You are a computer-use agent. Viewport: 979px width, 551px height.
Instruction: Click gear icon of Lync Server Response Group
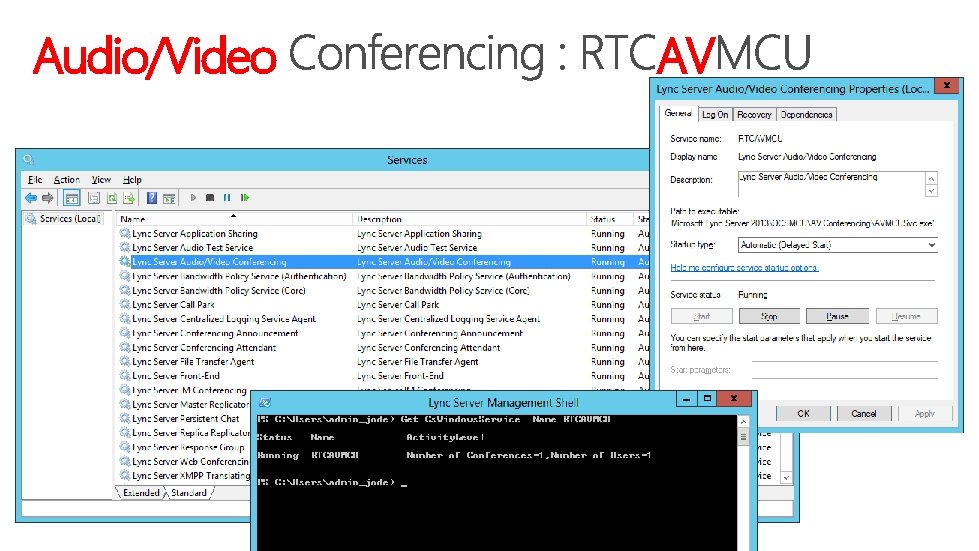tap(125, 447)
